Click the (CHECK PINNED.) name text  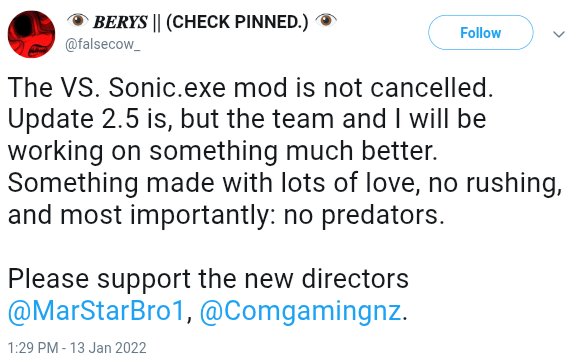pos(237,22)
